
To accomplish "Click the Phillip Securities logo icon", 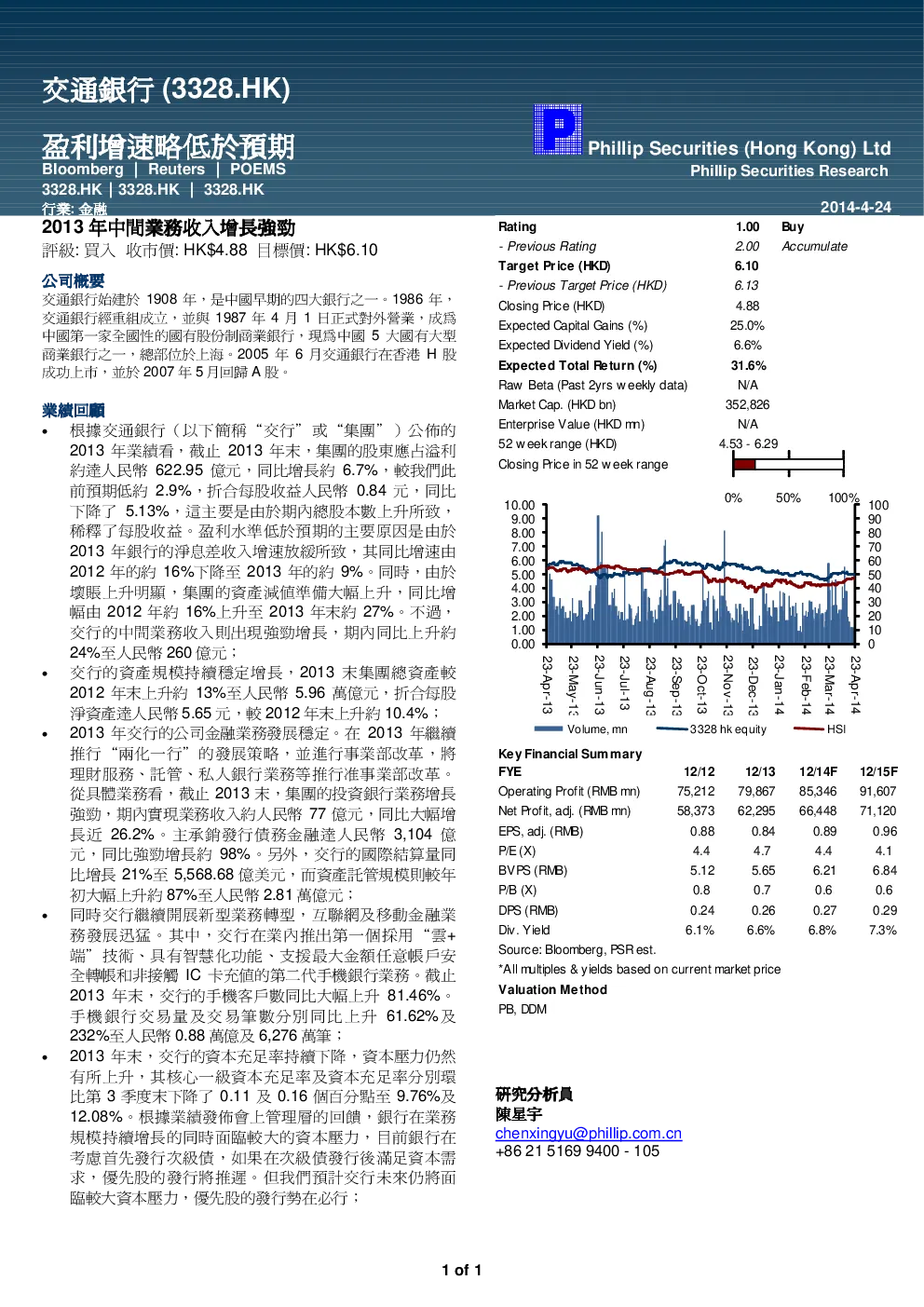I will click(x=558, y=129).
